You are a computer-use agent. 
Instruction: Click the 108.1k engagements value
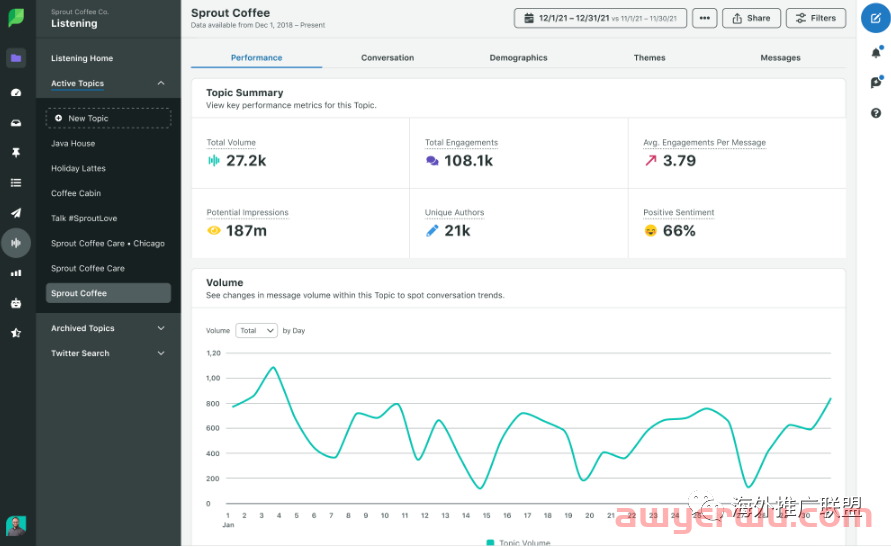pyautogui.click(x=468, y=161)
